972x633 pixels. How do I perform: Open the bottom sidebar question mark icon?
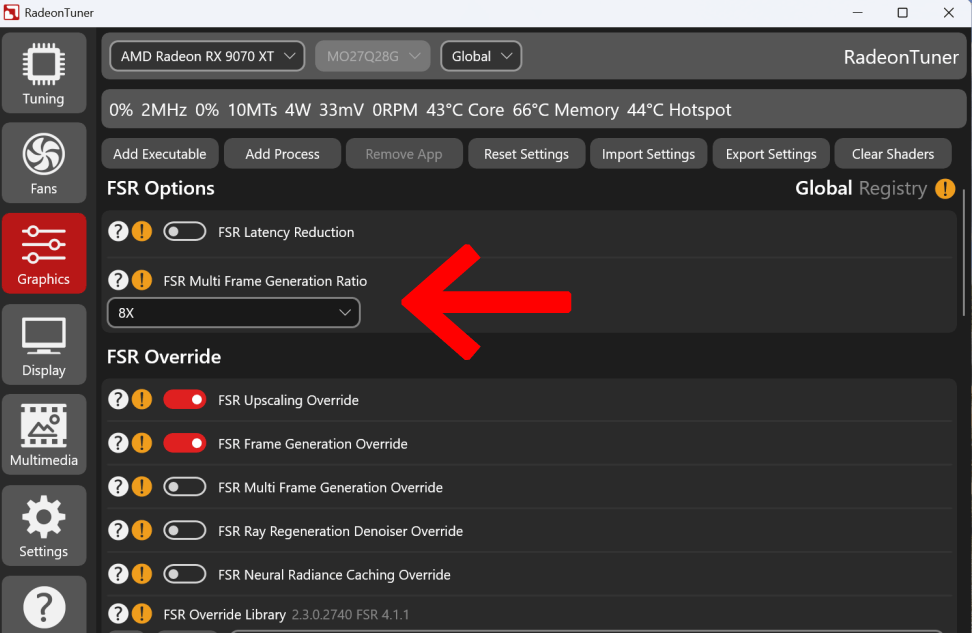tap(43, 606)
